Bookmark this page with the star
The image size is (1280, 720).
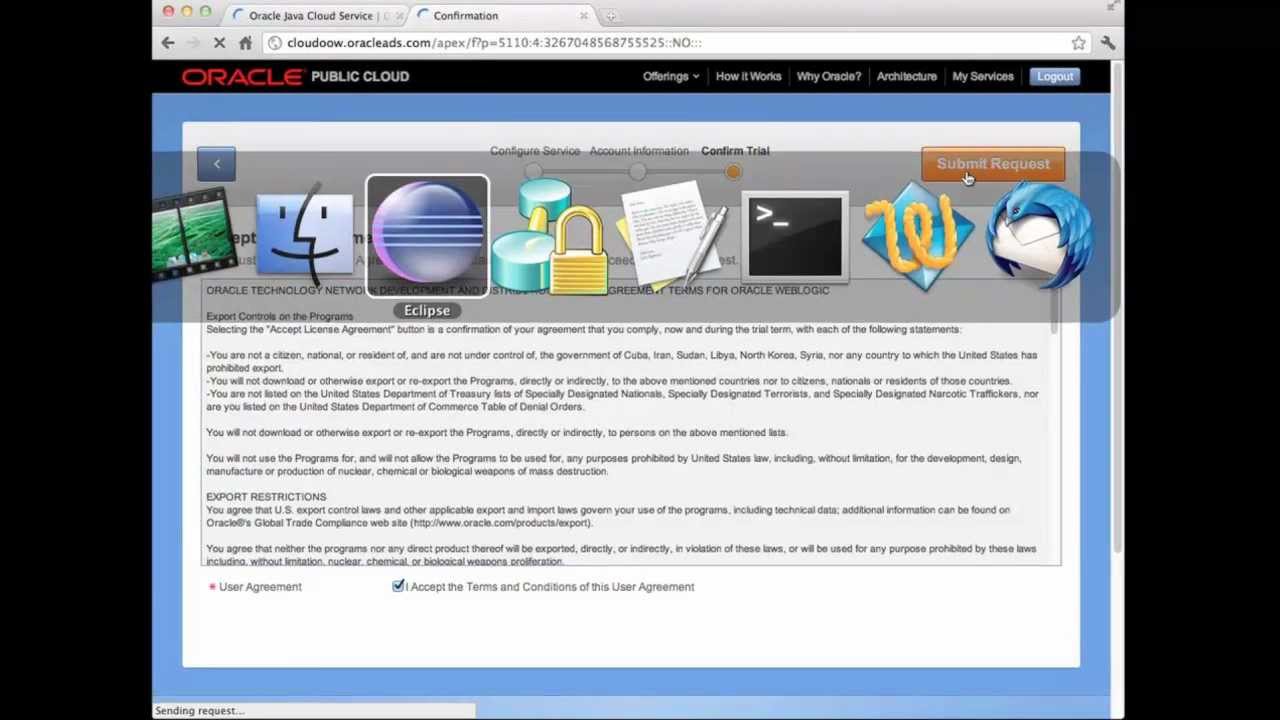click(1078, 43)
